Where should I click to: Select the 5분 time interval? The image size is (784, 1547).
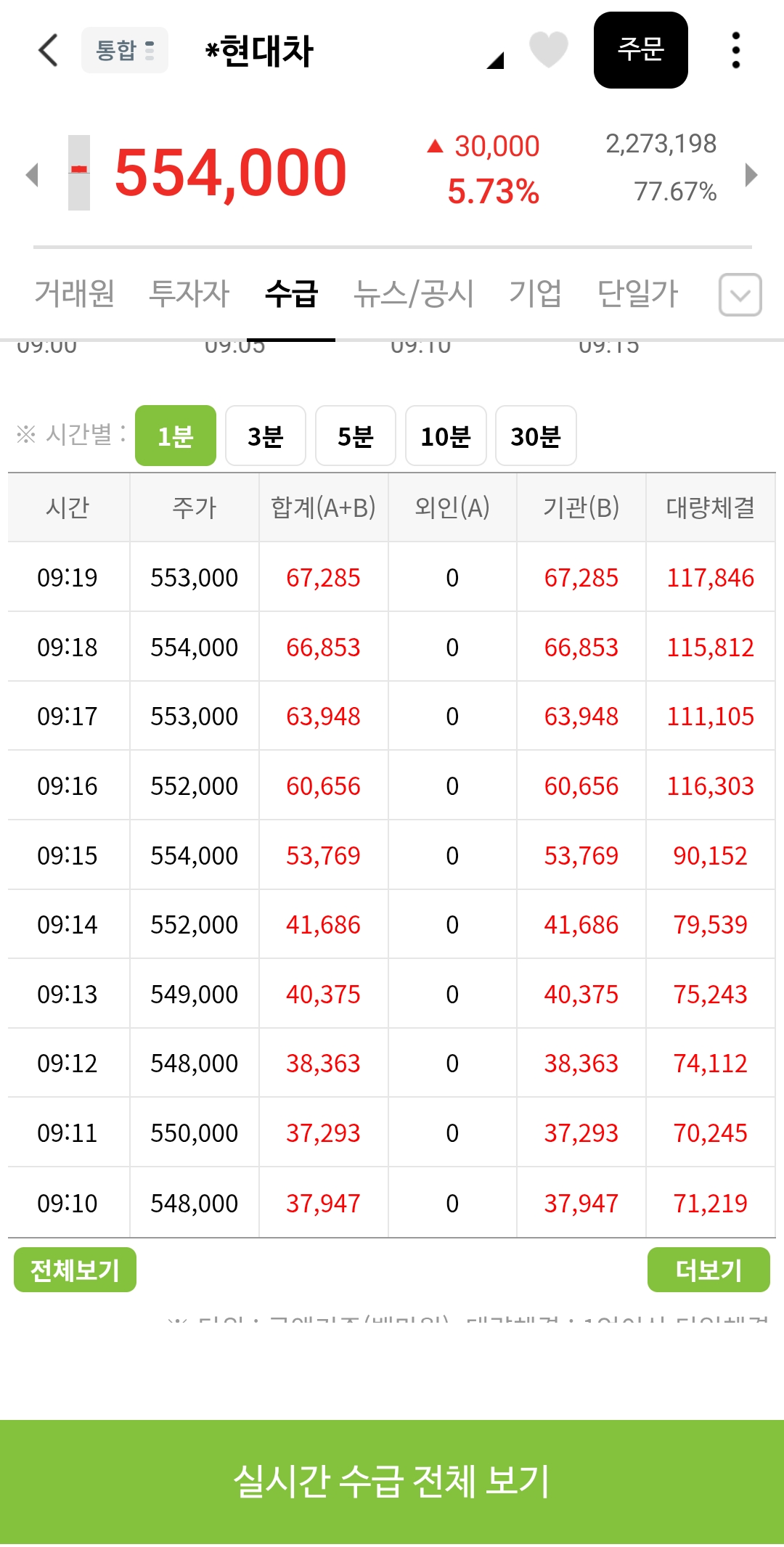[x=356, y=436]
